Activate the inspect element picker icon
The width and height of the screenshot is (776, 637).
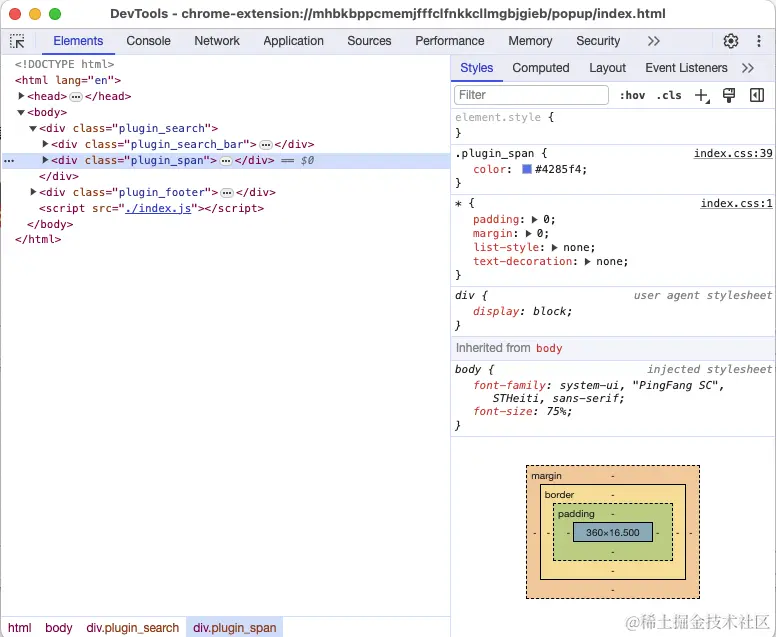[17, 41]
